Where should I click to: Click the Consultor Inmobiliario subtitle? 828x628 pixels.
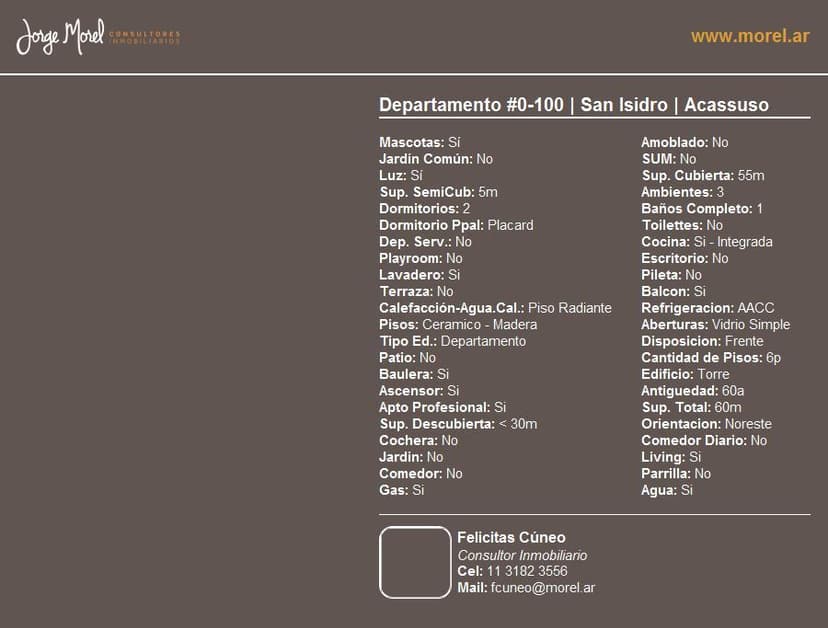click(522, 555)
